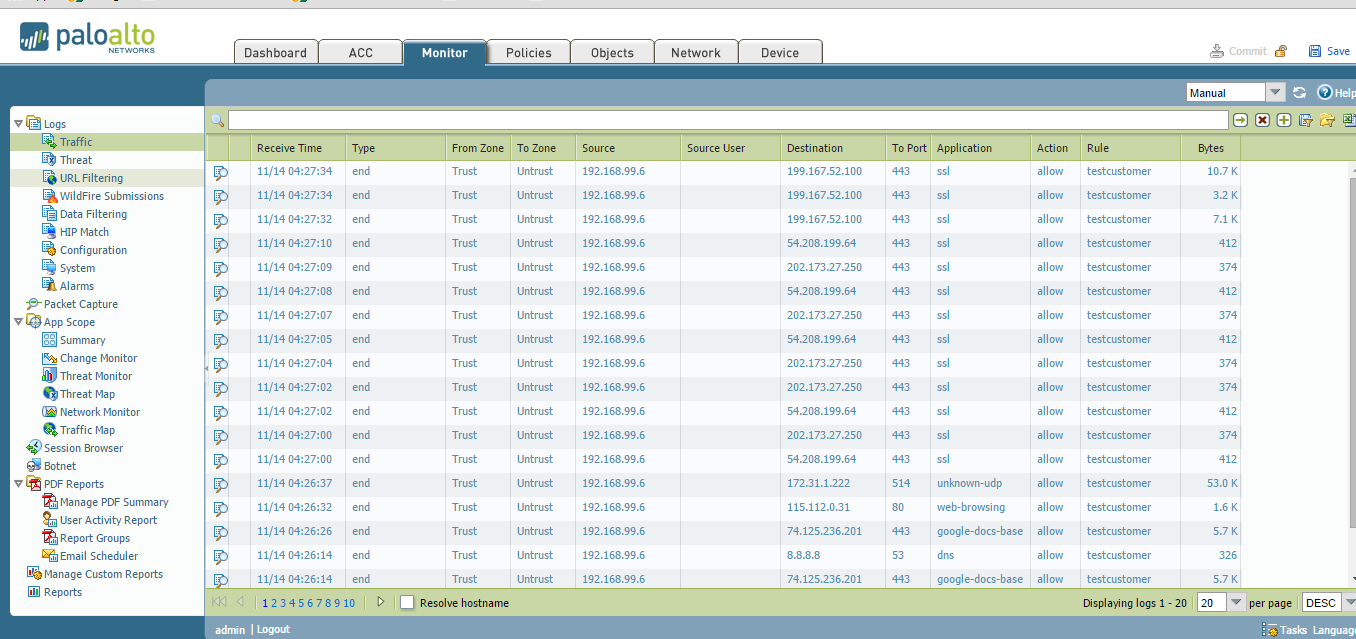Enable the Resolve hostname checkbox

point(407,603)
